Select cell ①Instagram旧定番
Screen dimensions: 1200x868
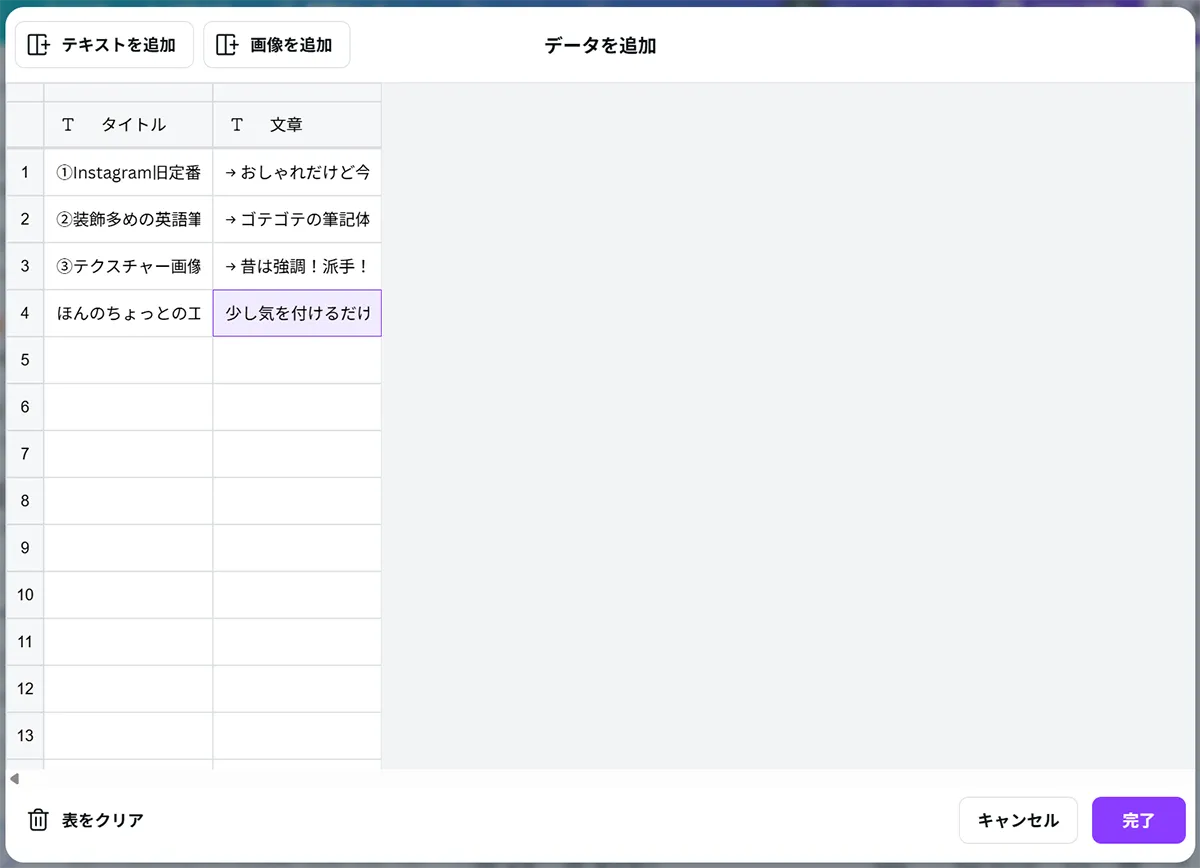(x=128, y=172)
